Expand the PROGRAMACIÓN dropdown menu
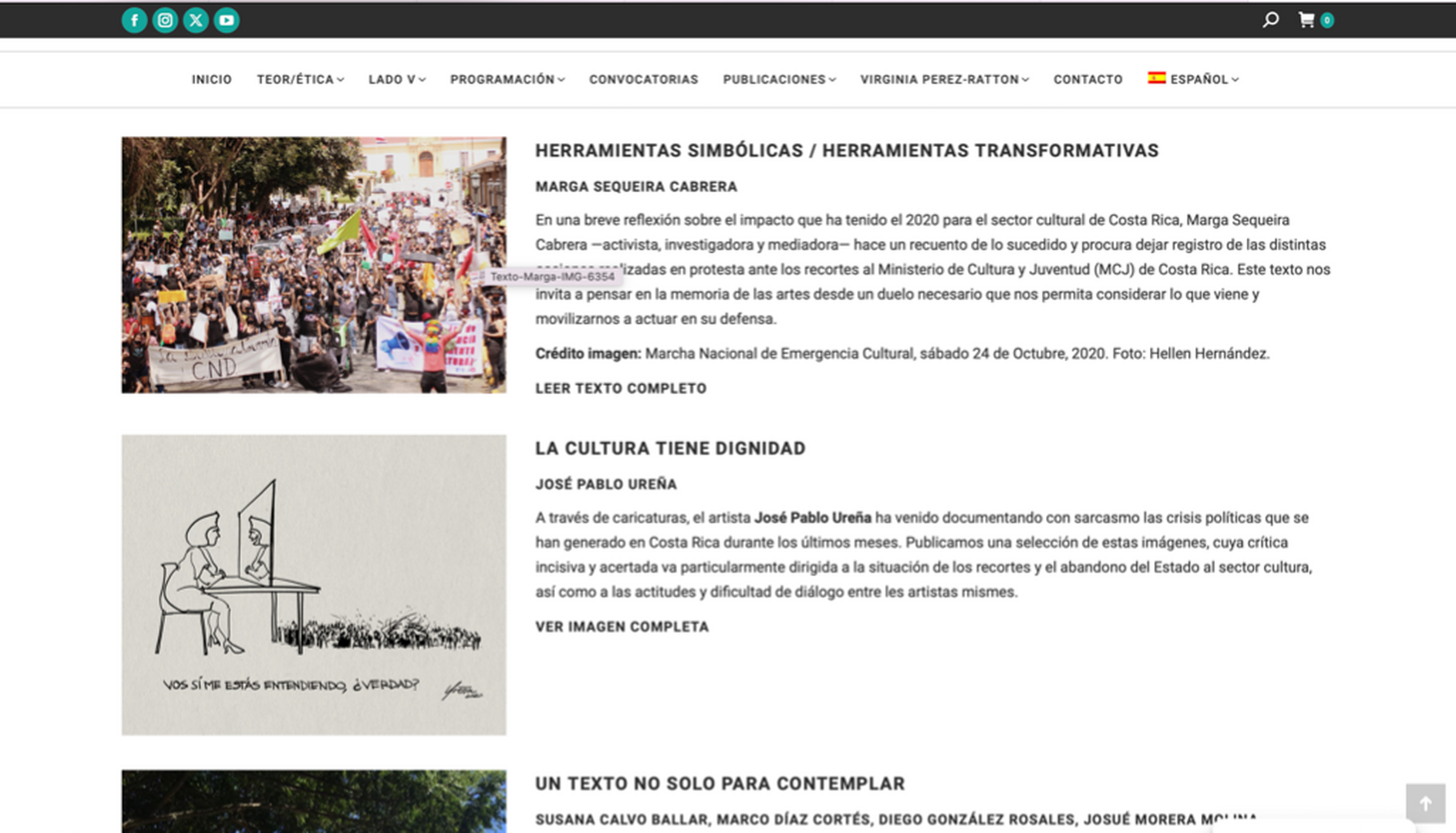Viewport: 1456px width, 833px height. [x=507, y=79]
